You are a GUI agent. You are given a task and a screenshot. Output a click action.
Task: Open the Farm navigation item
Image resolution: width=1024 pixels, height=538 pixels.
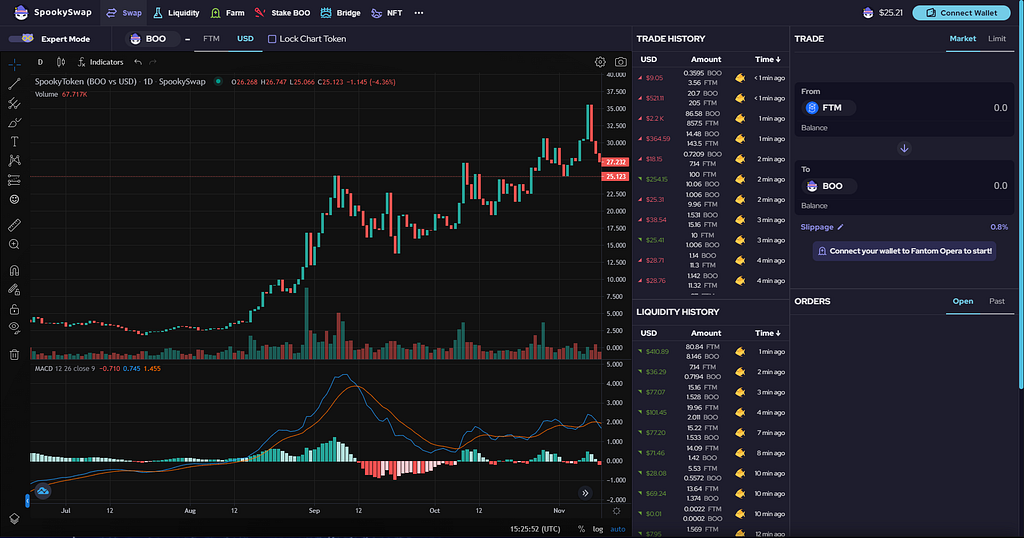(x=227, y=12)
